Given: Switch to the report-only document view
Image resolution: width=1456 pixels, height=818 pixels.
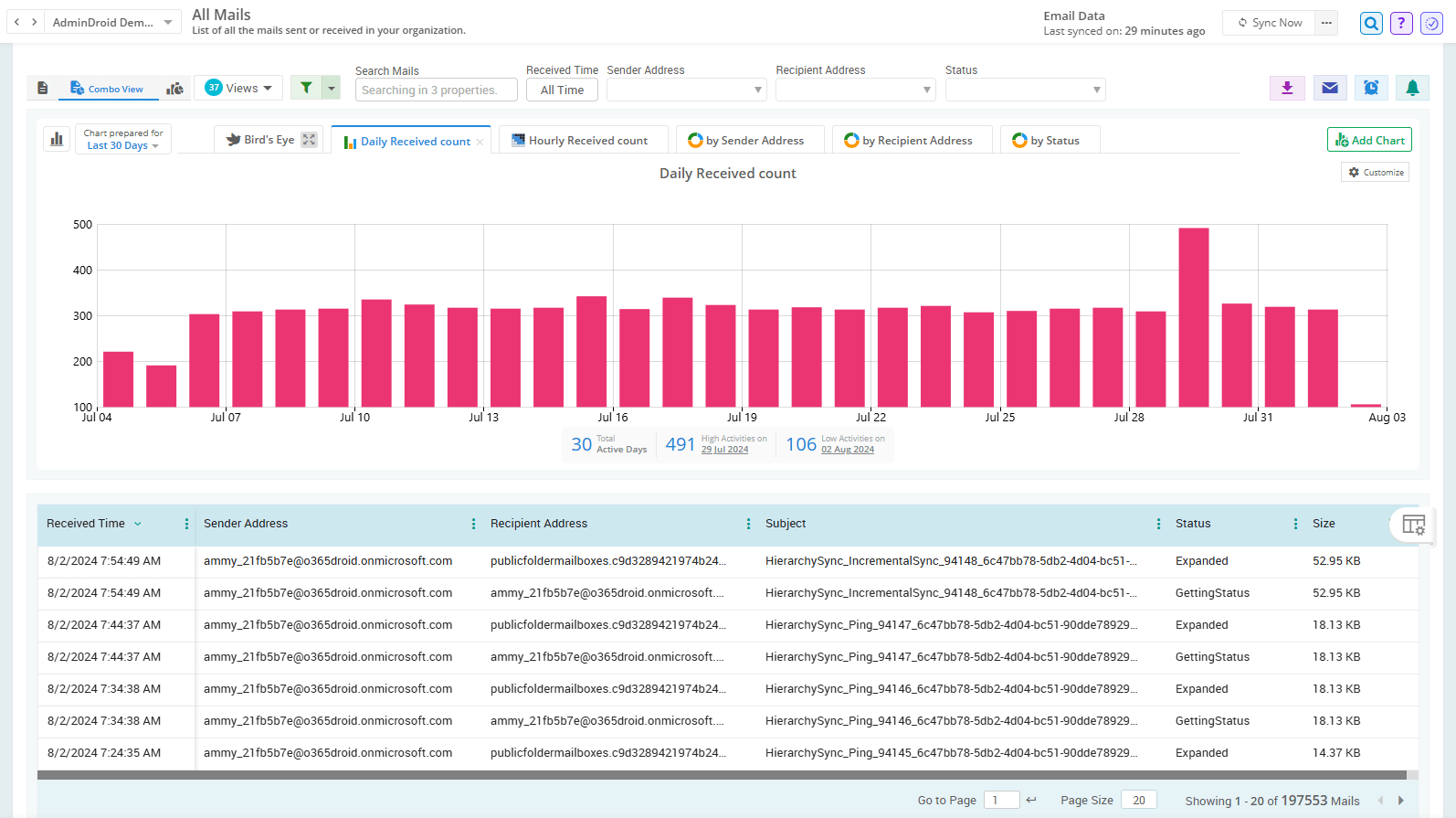Looking at the screenshot, I should [43, 89].
